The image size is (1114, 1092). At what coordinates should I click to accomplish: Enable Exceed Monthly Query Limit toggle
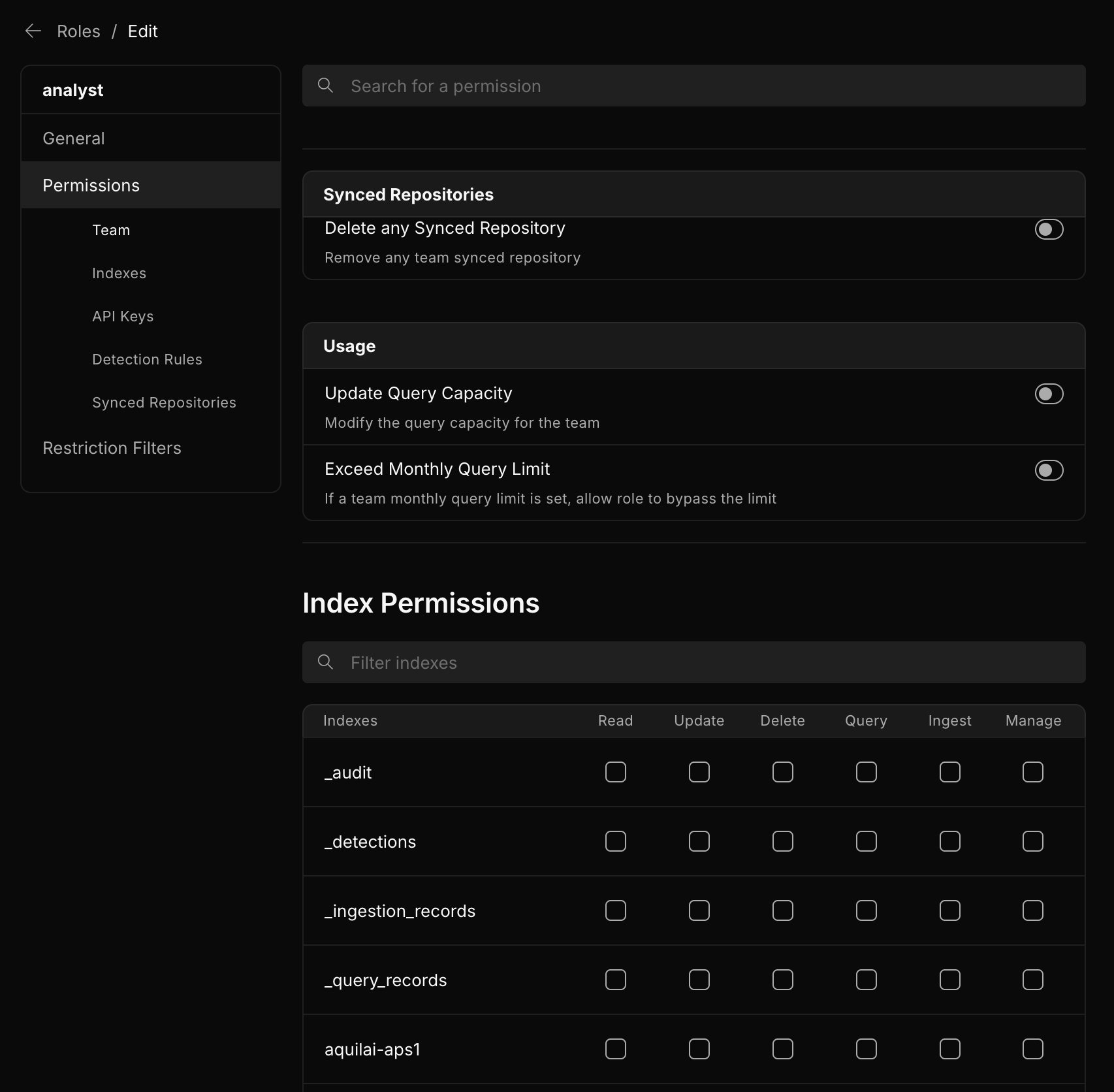click(x=1049, y=470)
